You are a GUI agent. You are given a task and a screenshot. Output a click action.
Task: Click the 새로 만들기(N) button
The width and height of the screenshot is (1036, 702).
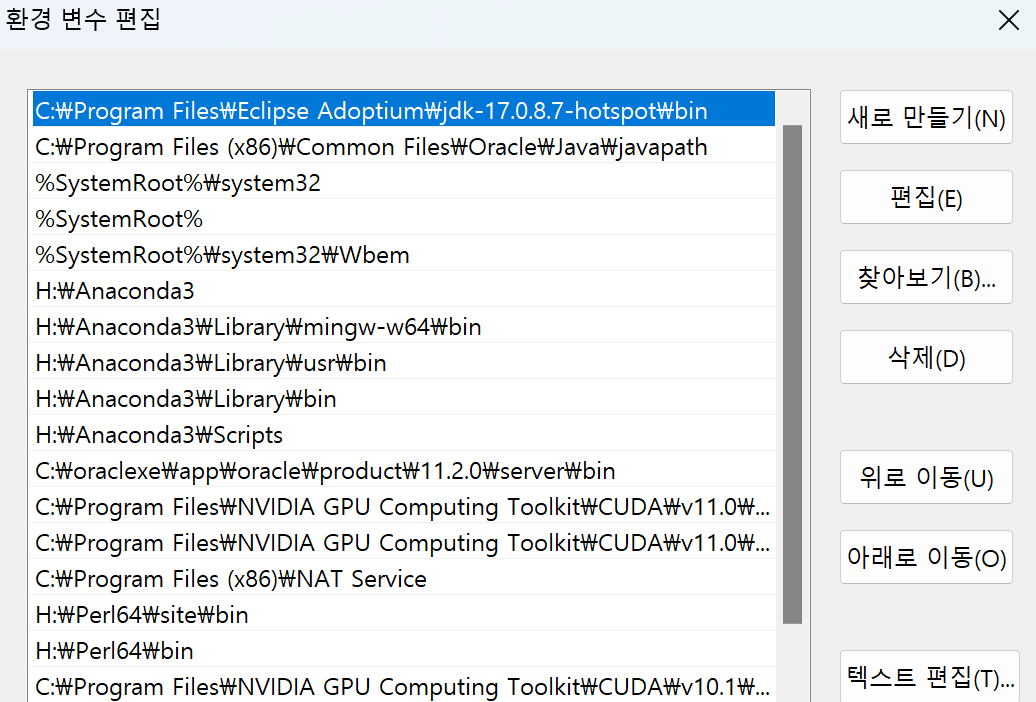(926, 117)
